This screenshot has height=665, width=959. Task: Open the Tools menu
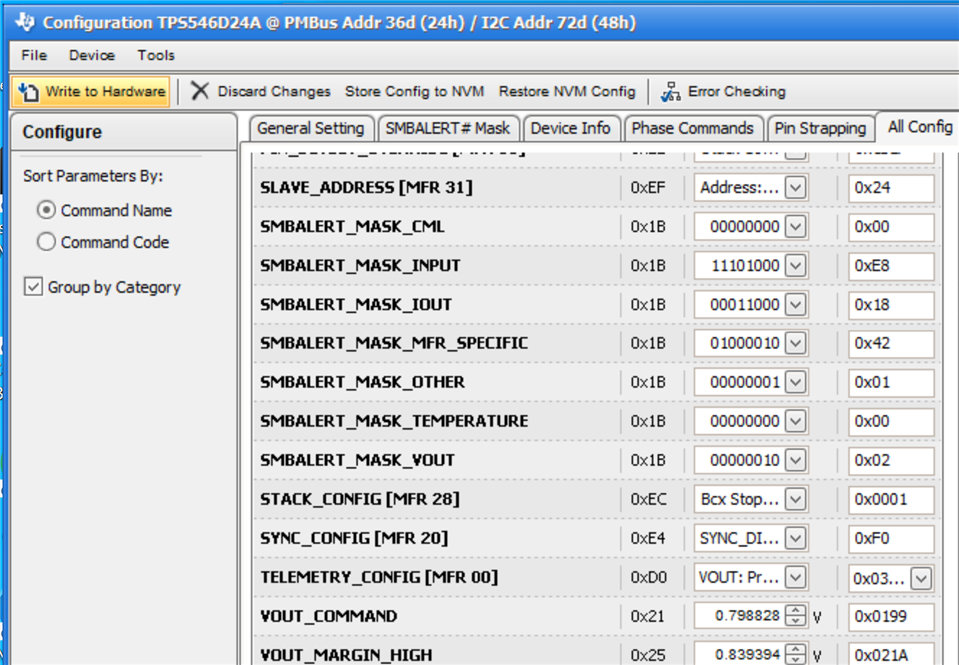(x=156, y=55)
